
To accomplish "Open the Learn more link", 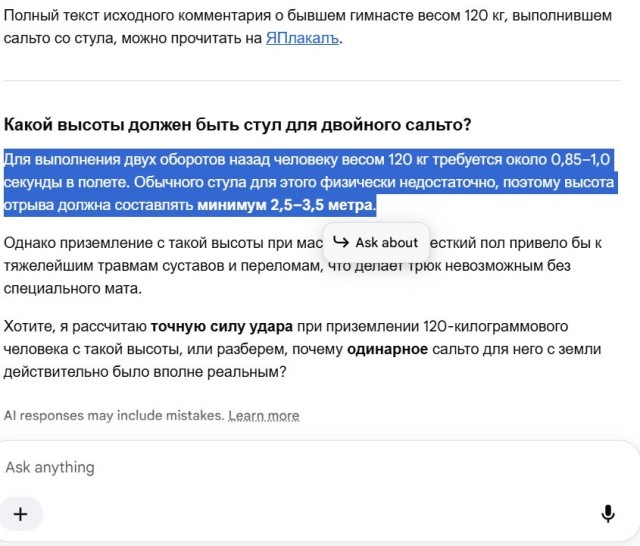I will [264, 416].
